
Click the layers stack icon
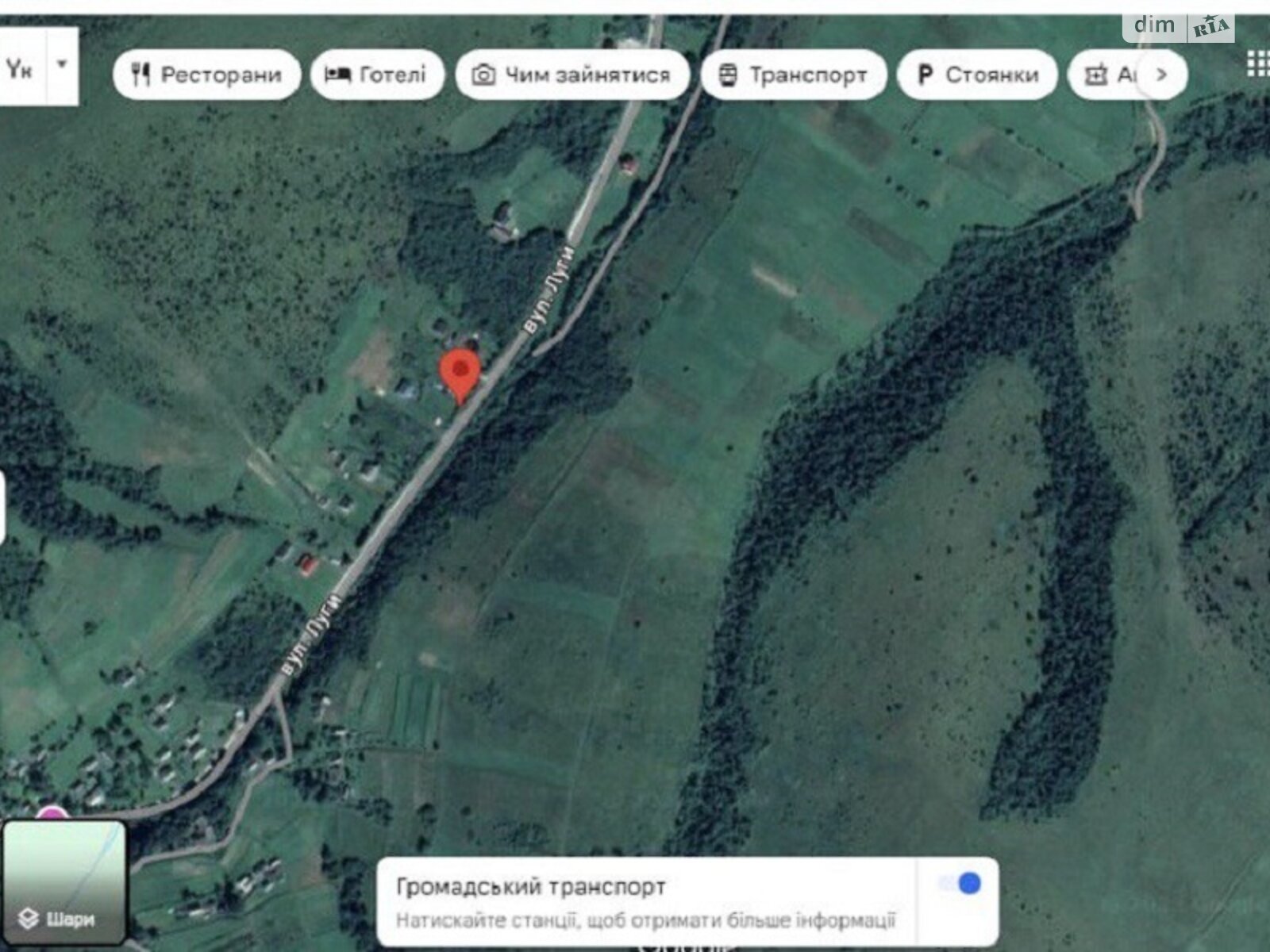point(29,919)
